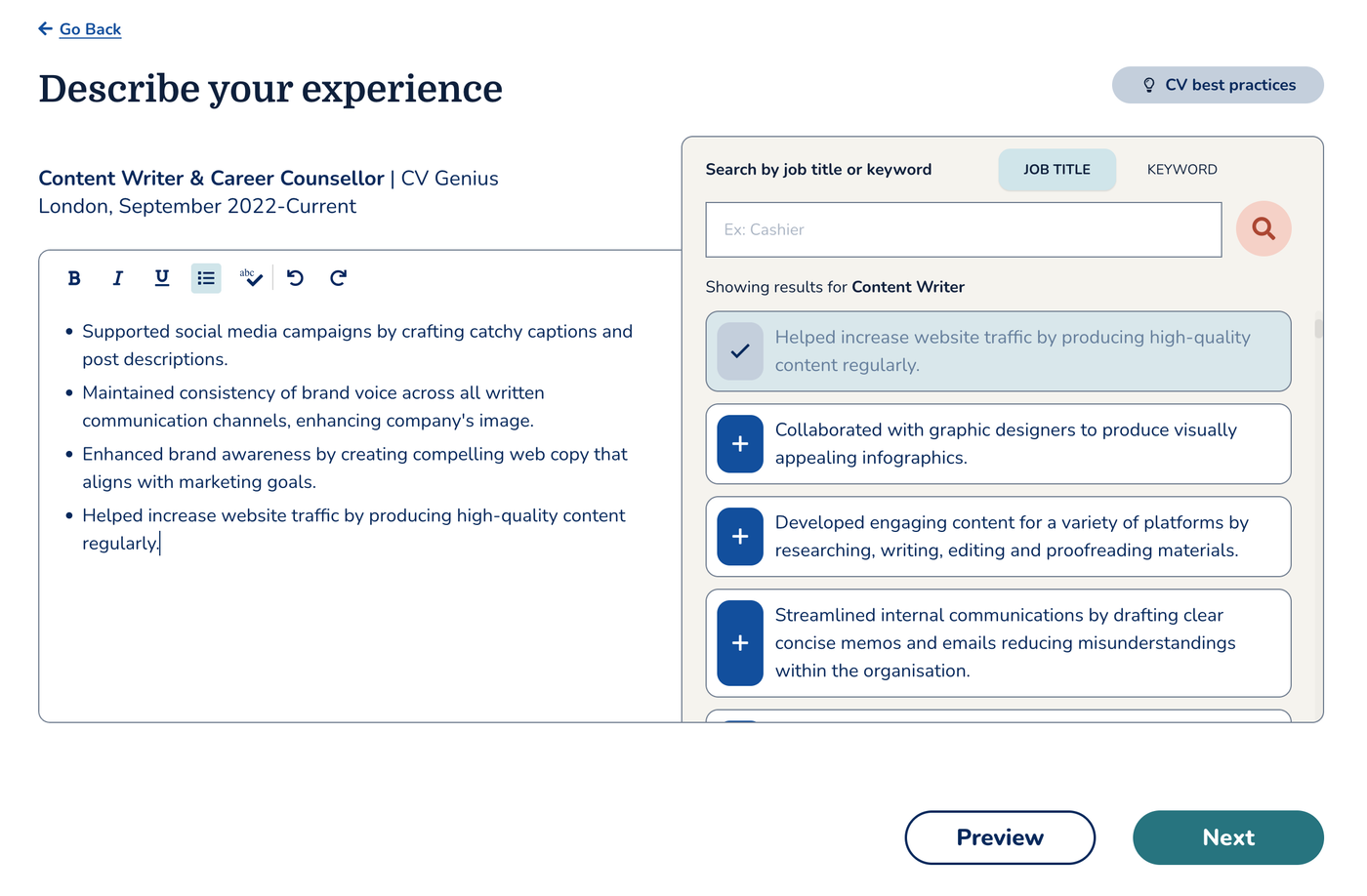1367x896 pixels.
Task: Toggle the bulleted list button
Action: point(206,278)
